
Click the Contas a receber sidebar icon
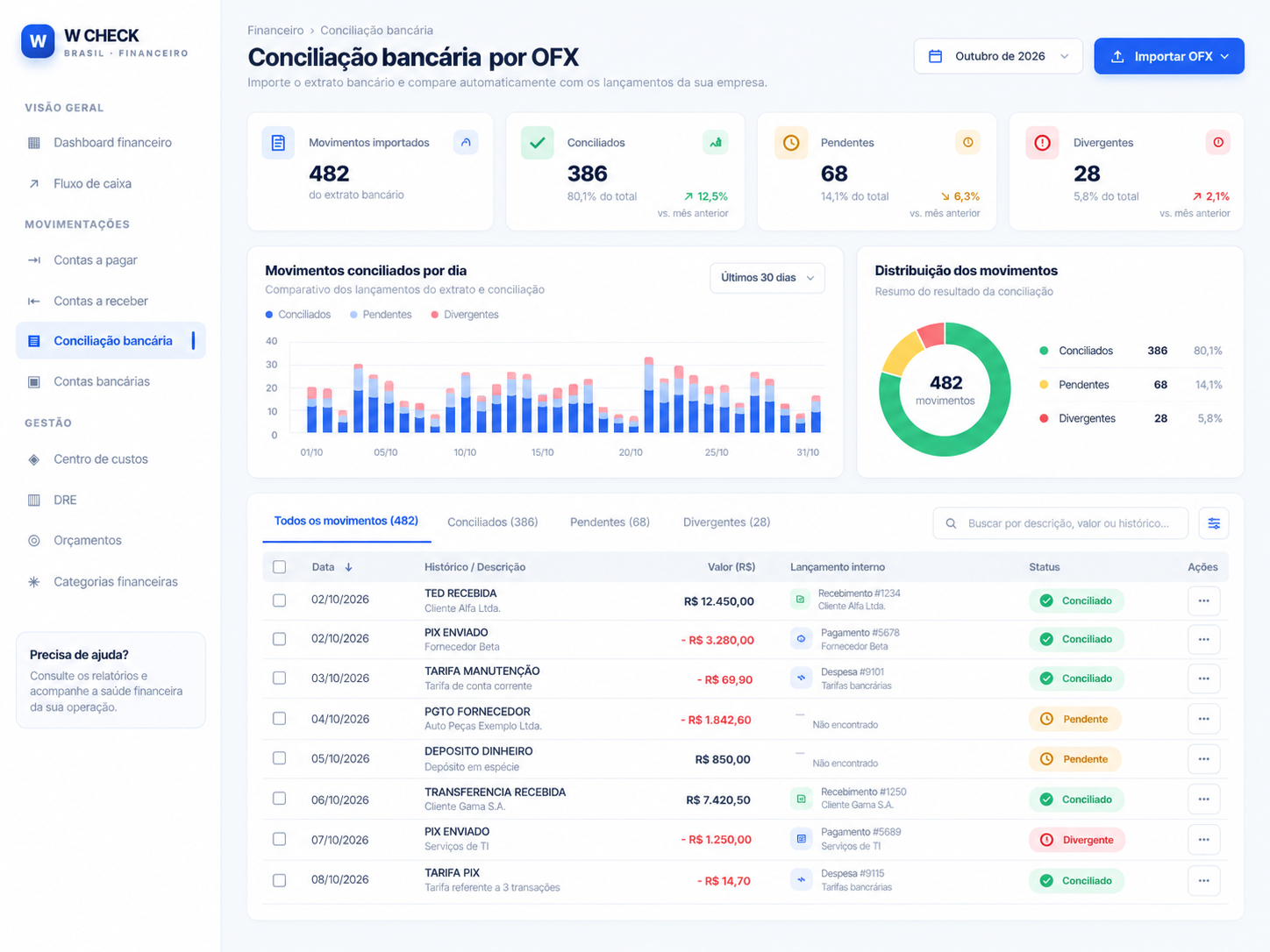[34, 302]
